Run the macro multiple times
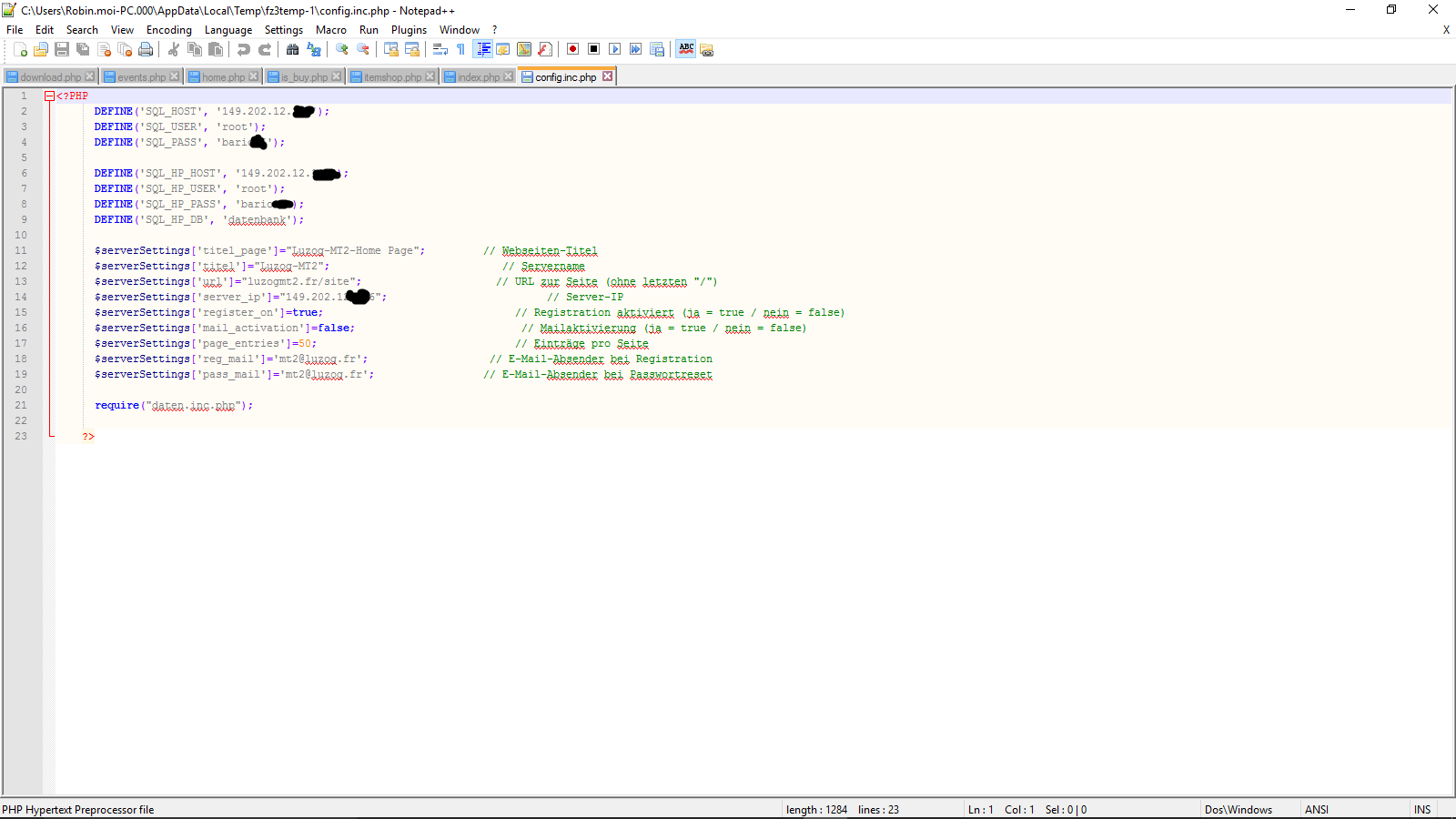Image resolution: width=1456 pixels, height=819 pixels. point(636,49)
